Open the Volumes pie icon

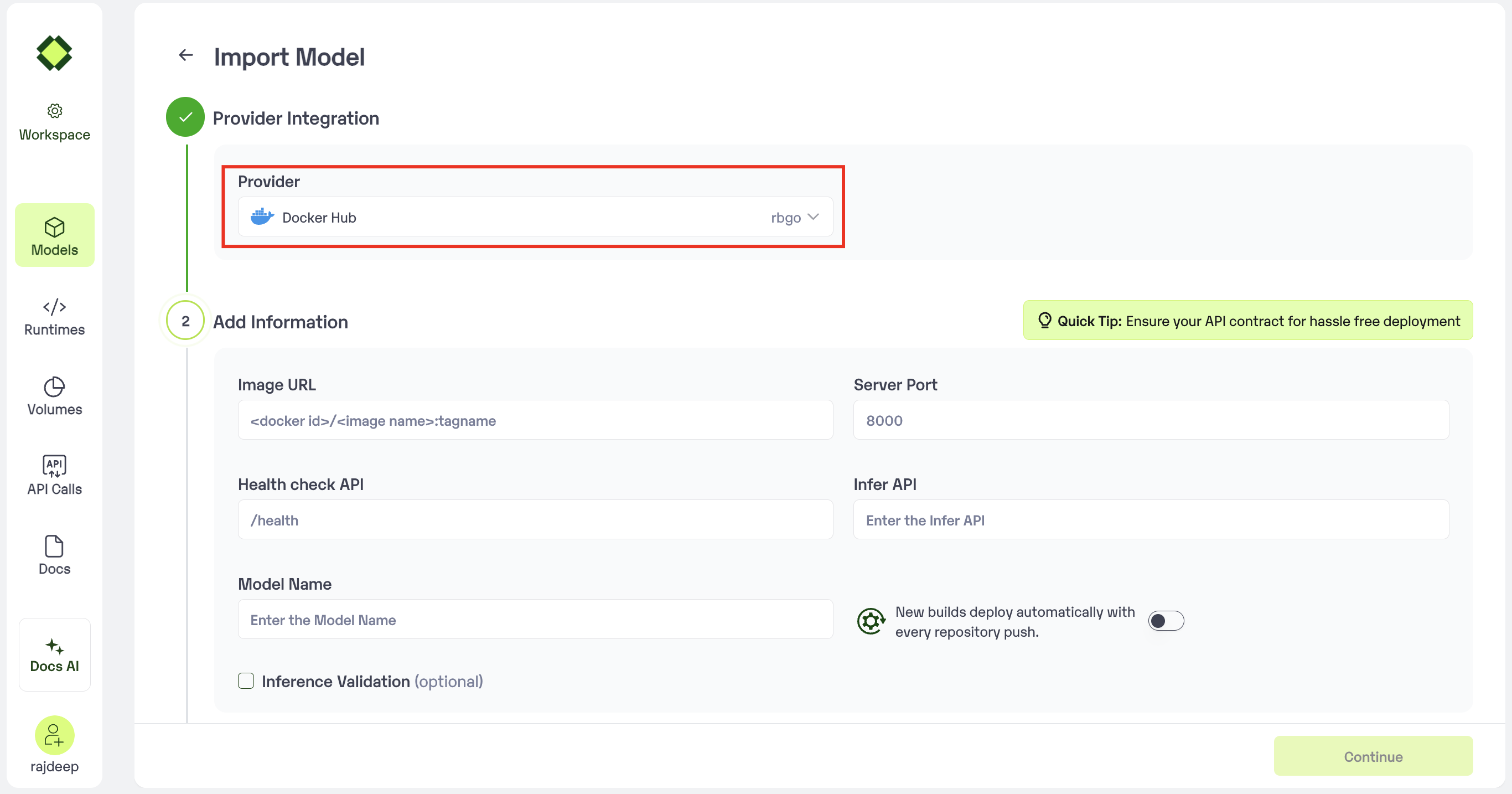tap(55, 386)
